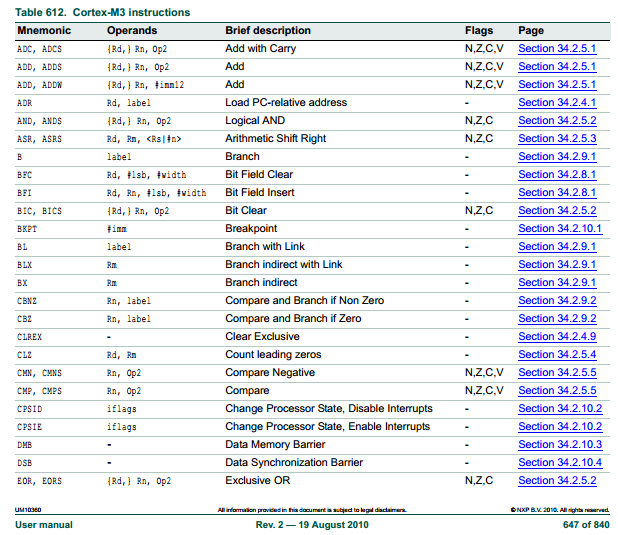Open Section 34.2.5.1 link in ADC row
The width and height of the screenshot is (618, 535).
pyautogui.click(x=557, y=48)
